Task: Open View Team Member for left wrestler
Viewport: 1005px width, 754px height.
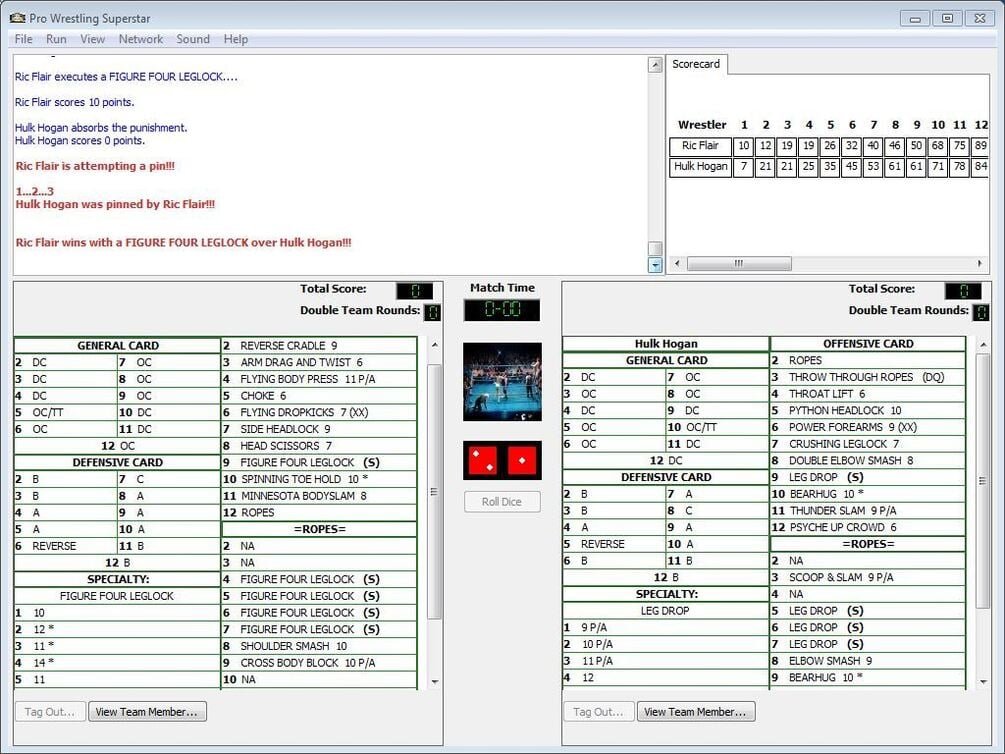Action: click(147, 712)
